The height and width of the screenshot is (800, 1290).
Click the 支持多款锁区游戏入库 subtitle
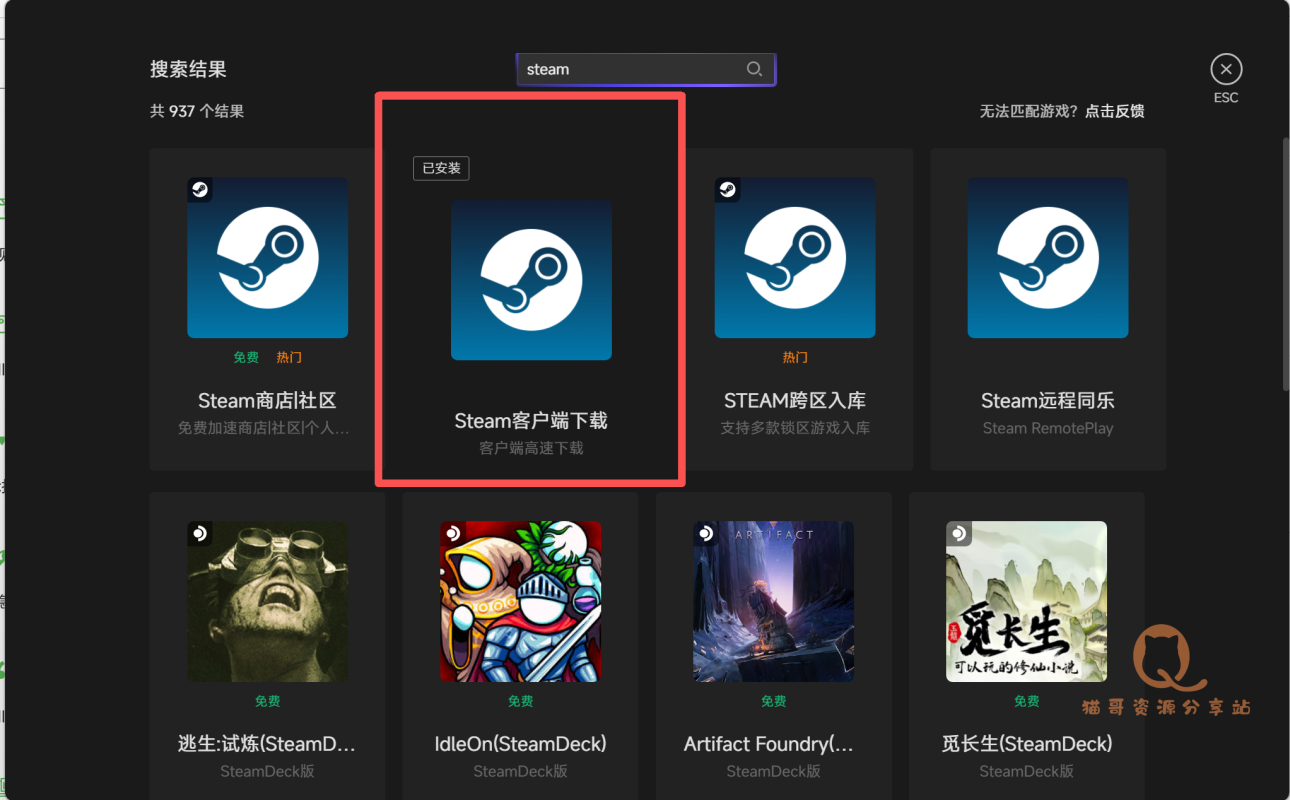pyautogui.click(x=795, y=428)
